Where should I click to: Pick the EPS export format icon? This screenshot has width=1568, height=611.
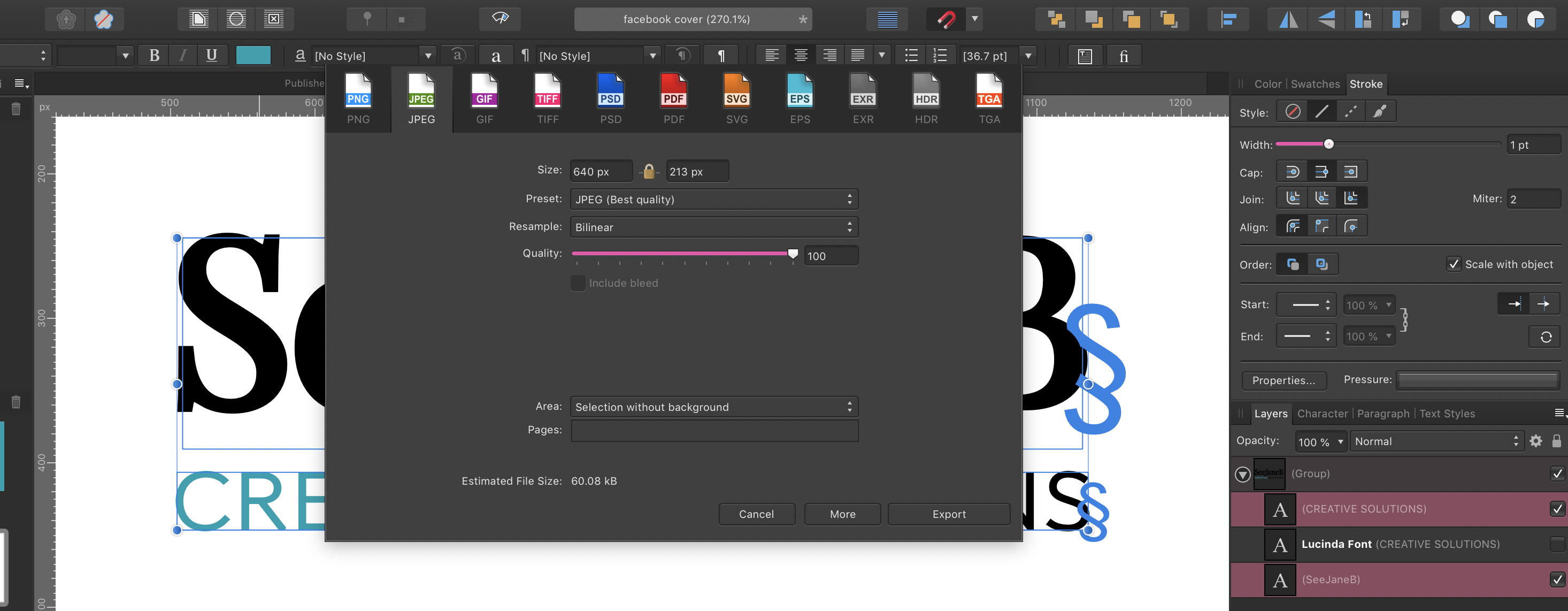click(800, 91)
